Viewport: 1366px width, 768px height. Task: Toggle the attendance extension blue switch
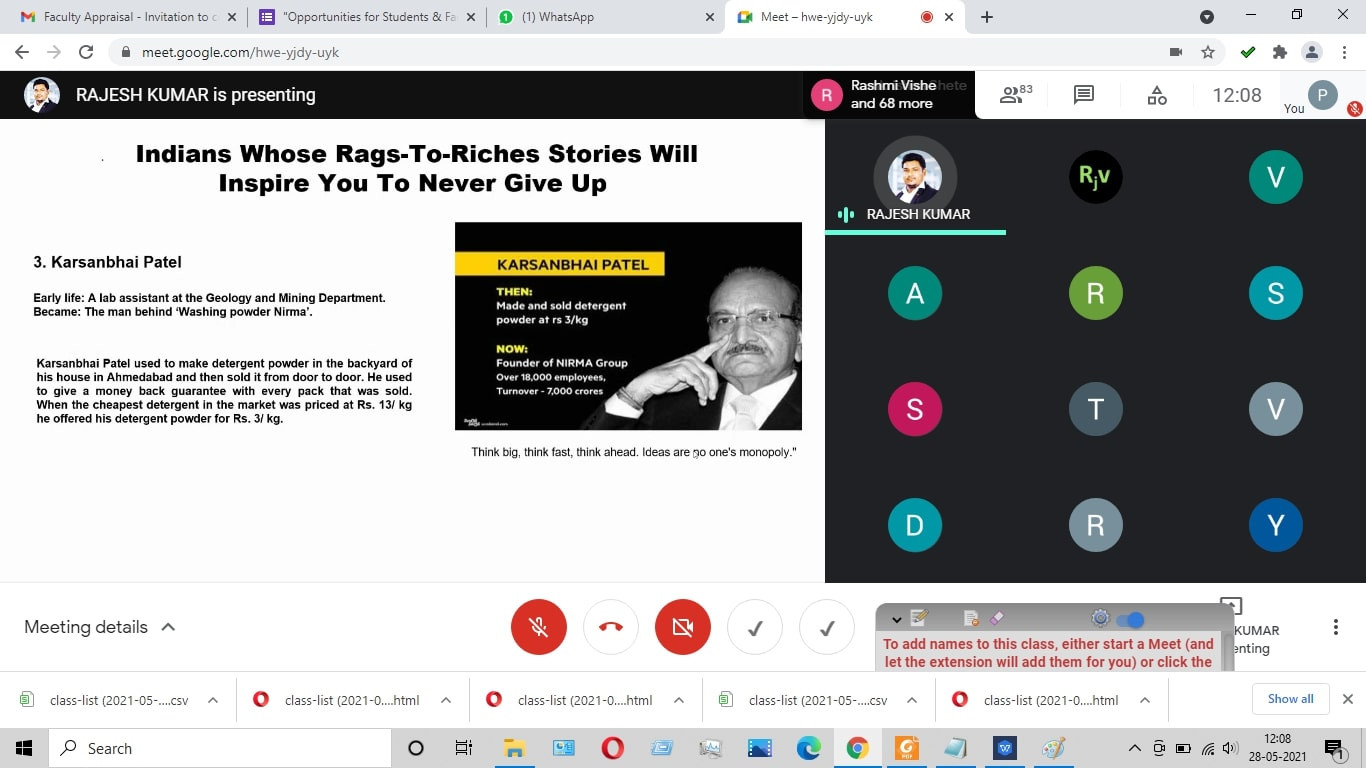click(x=1130, y=619)
